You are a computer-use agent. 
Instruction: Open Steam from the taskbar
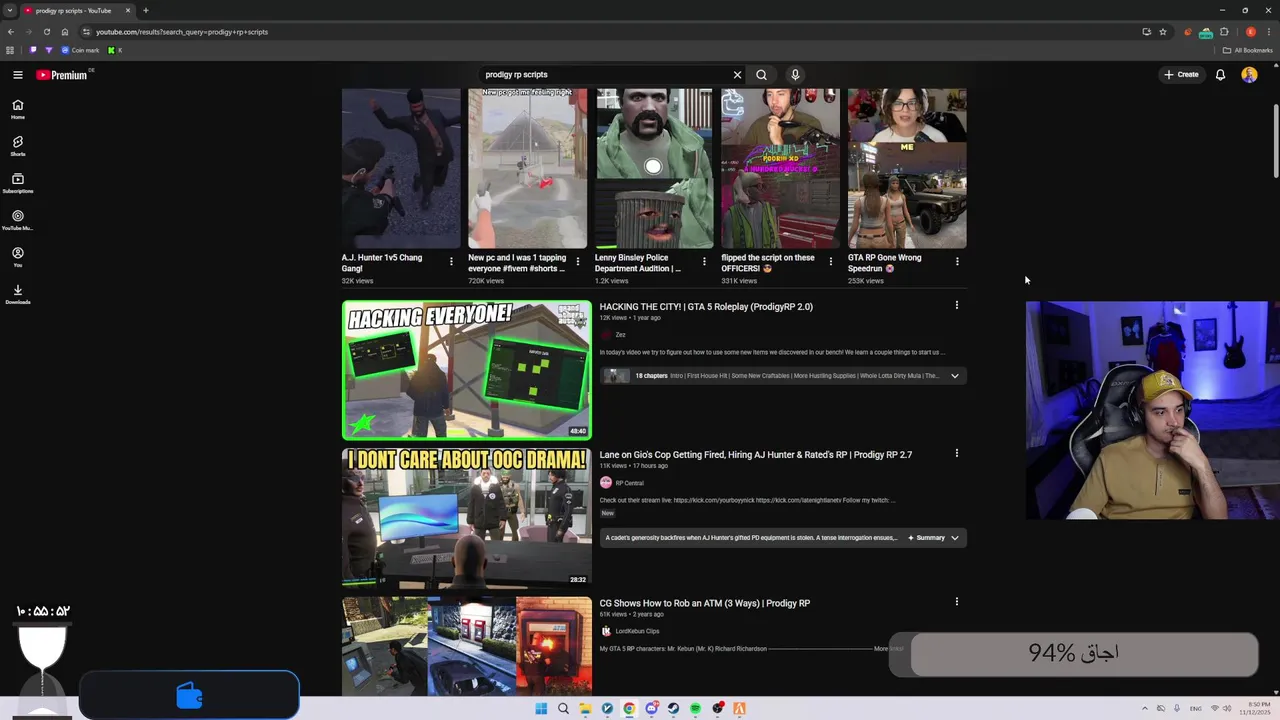[673, 709]
